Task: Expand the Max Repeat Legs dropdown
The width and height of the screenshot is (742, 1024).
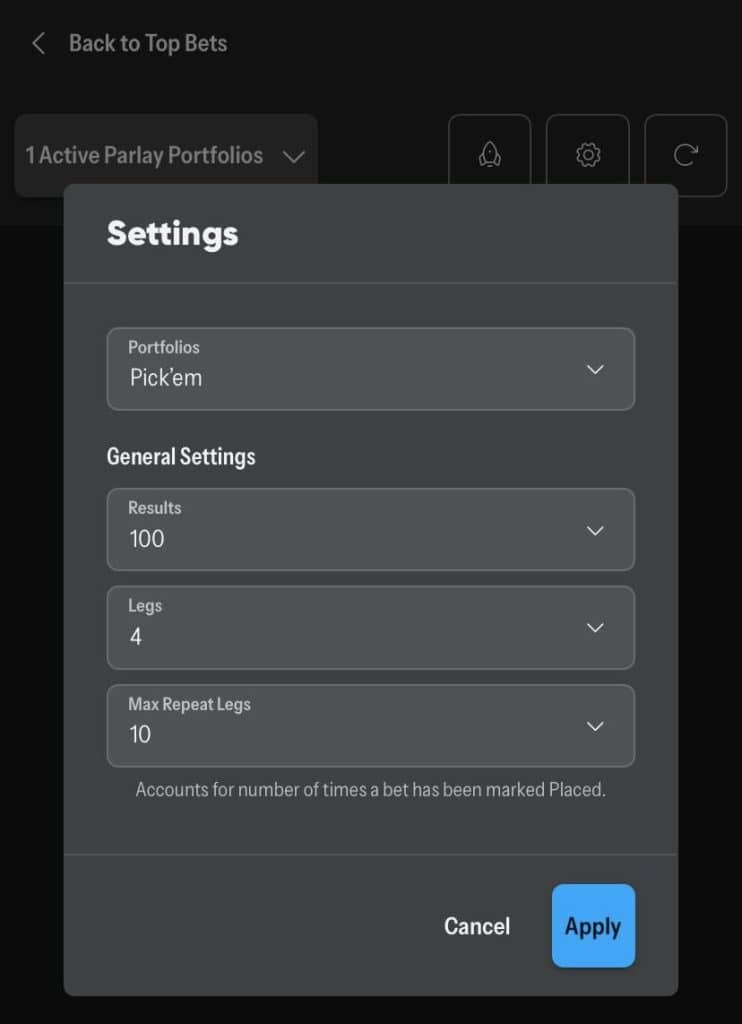Action: pyautogui.click(x=370, y=725)
